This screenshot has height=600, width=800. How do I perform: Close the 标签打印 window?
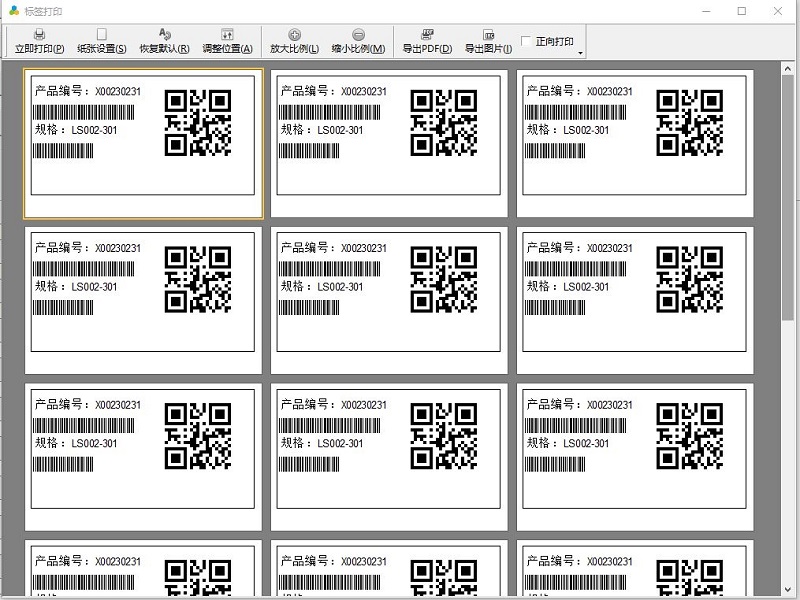(778, 11)
